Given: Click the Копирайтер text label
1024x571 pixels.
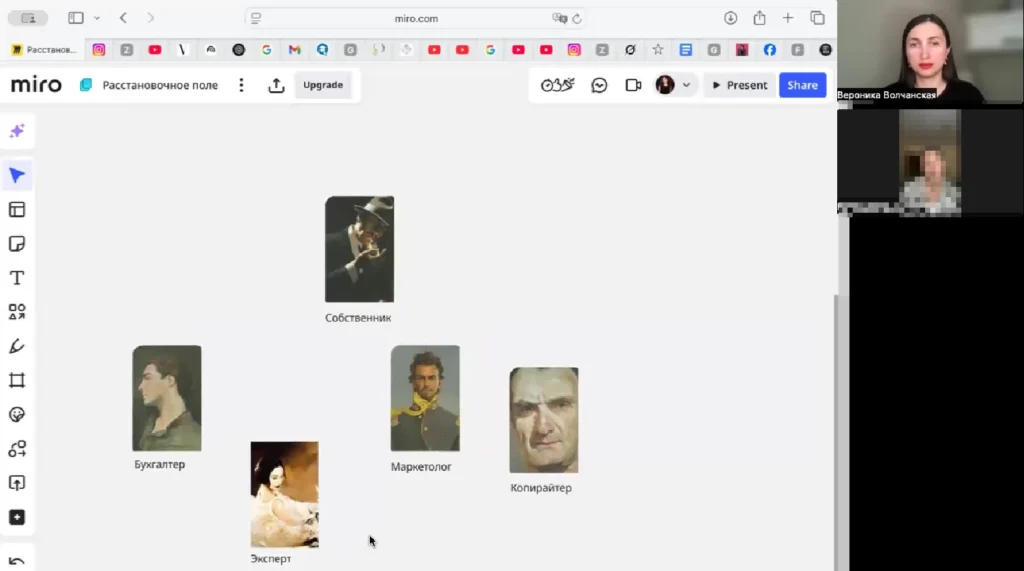Looking at the screenshot, I should pyautogui.click(x=541, y=487).
